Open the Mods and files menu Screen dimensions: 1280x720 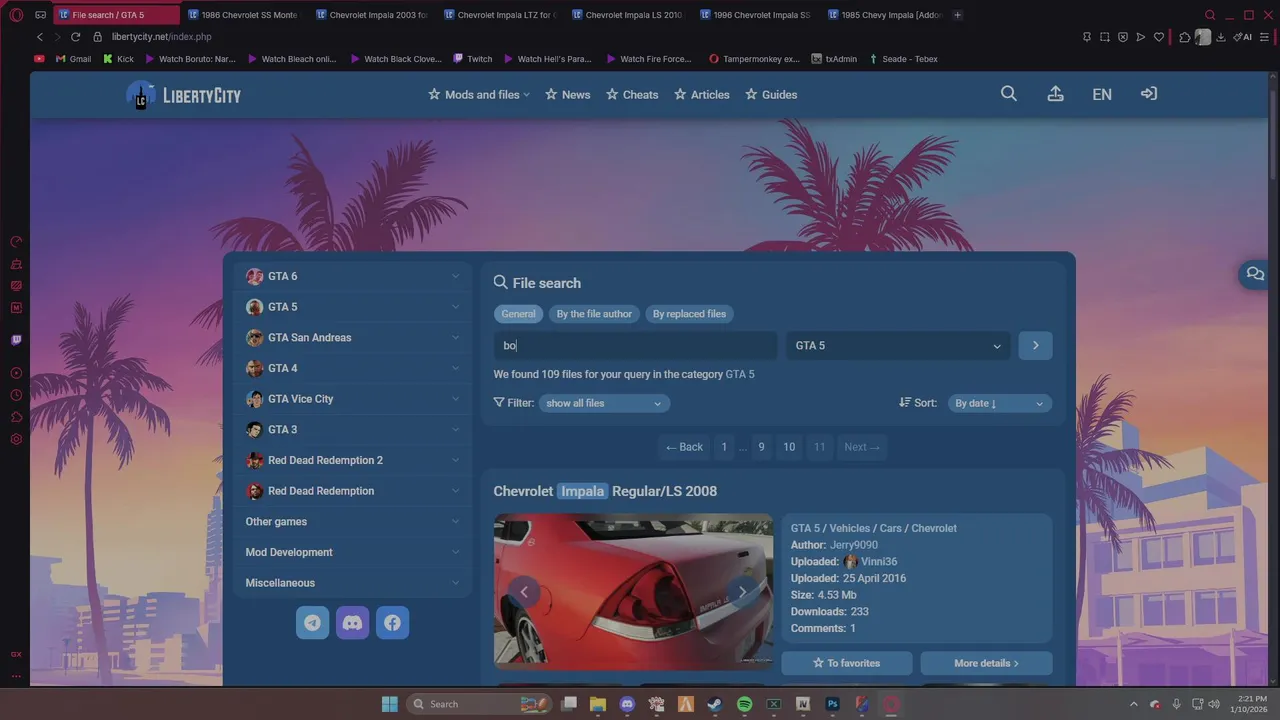click(479, 95)
